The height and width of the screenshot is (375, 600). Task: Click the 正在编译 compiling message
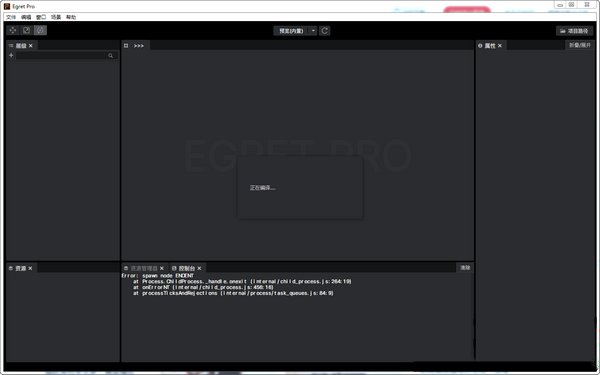point(262,188)
